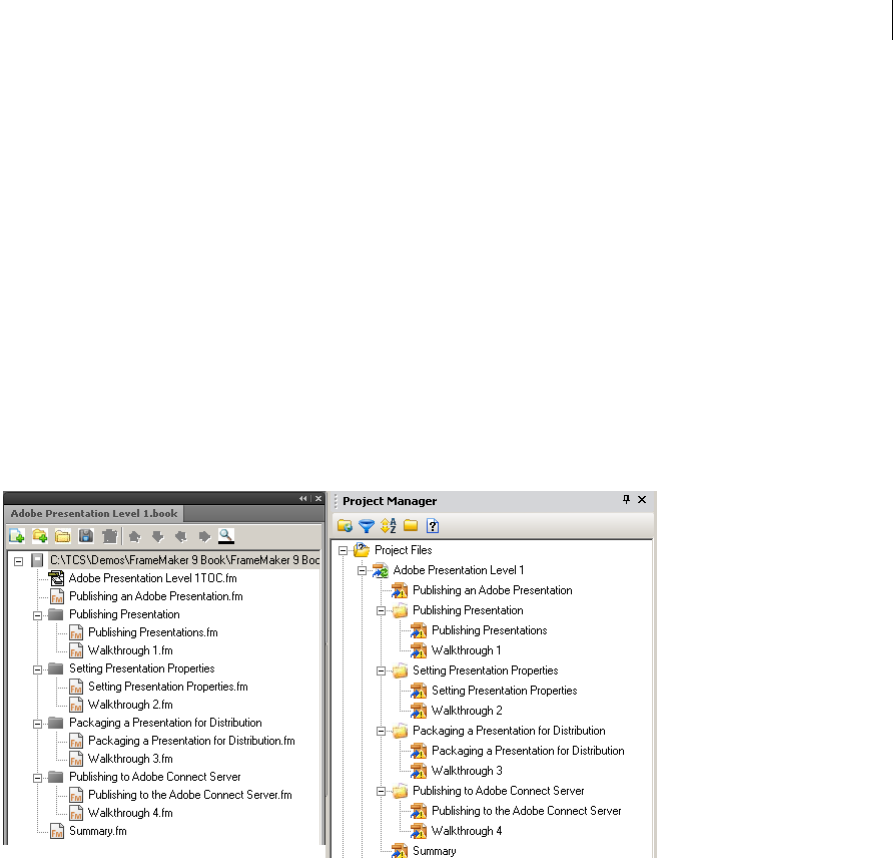Click topic icon beside Walkthrough 4 in Project Manager
The width and height of the screenshot is (893, 858).
click(419, 831)
